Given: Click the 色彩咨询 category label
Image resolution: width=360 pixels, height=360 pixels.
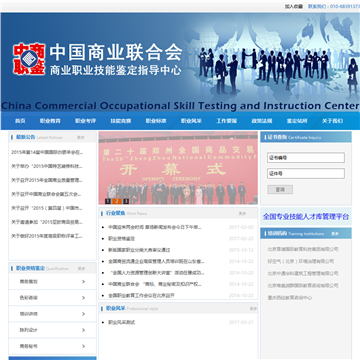Looking at the screenshot, I should pyautogui.click(x=29, y=298).
